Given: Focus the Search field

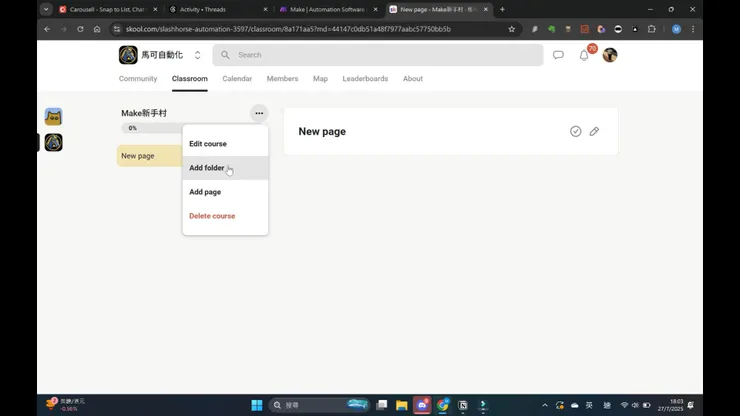Looking at the screenshot, I should click(x=378, y=55).
